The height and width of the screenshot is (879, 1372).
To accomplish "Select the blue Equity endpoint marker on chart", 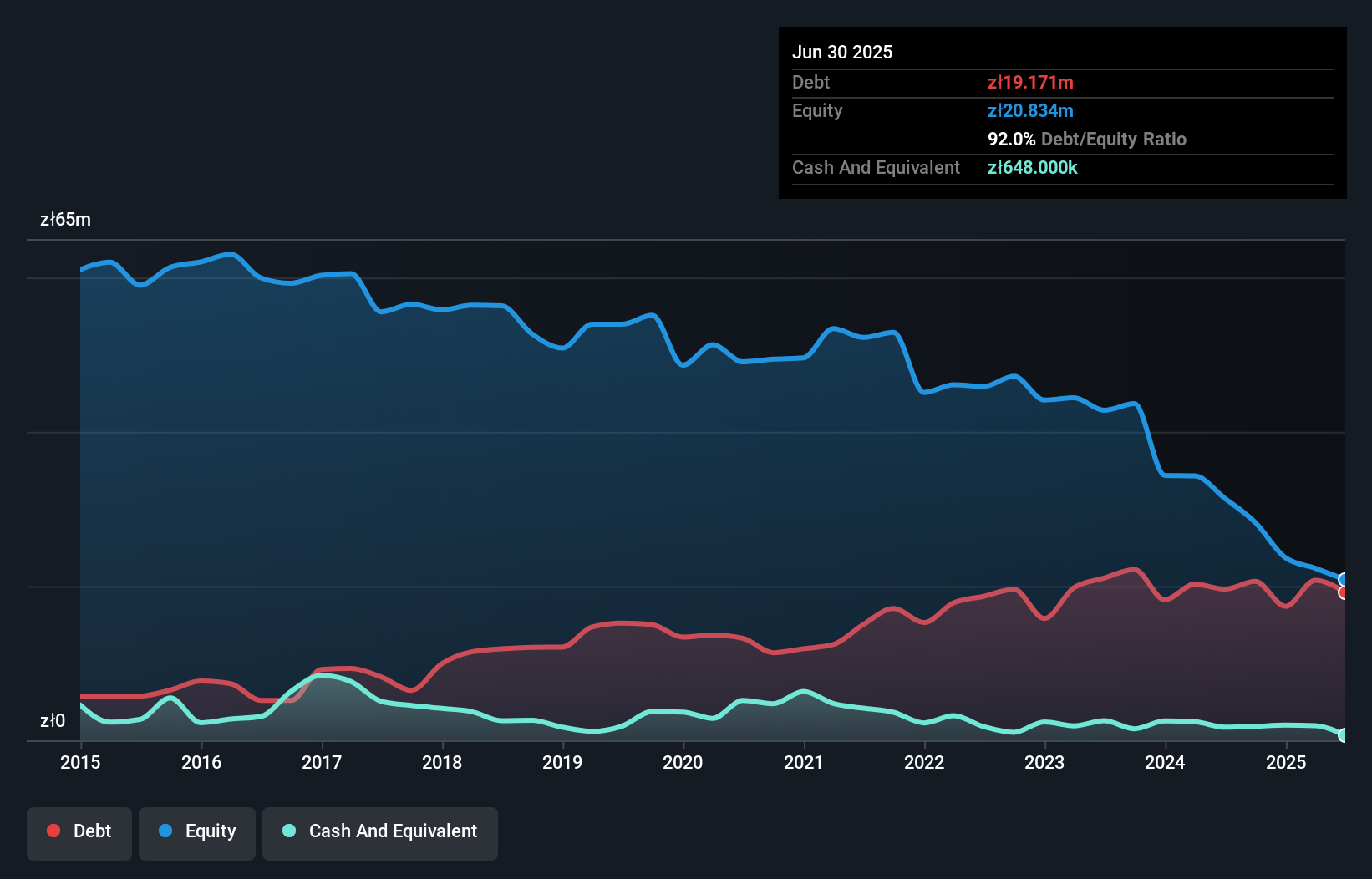I will [x=1344, y=579].
